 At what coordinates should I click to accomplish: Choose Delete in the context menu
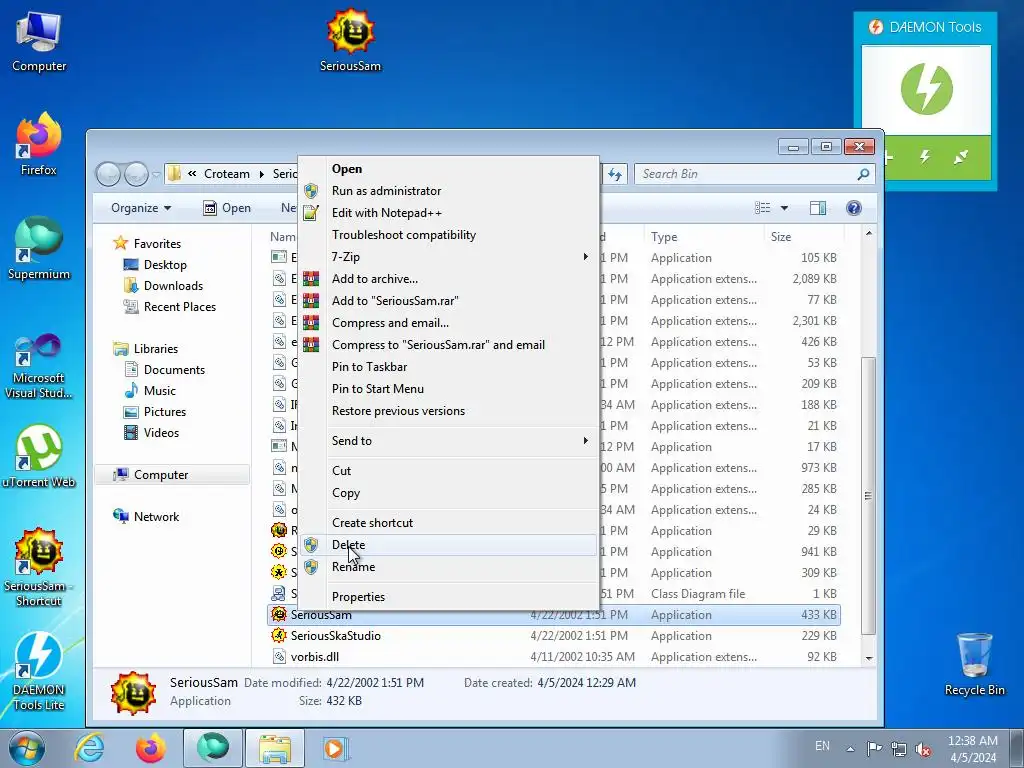451,545
